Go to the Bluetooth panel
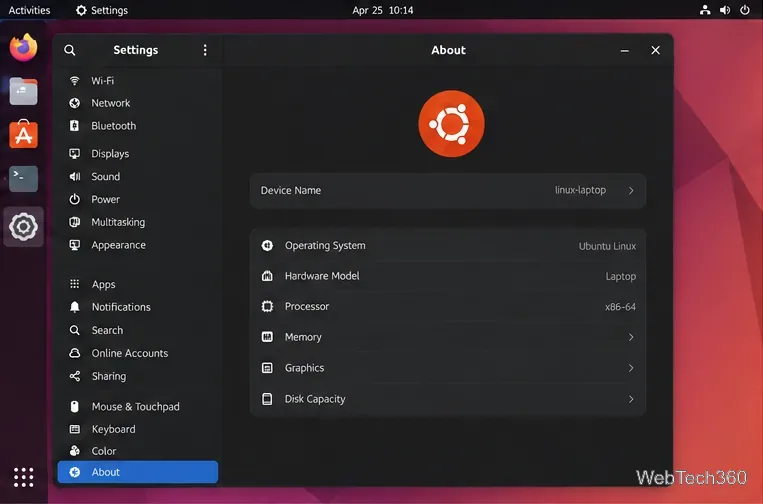 [138, 126]
